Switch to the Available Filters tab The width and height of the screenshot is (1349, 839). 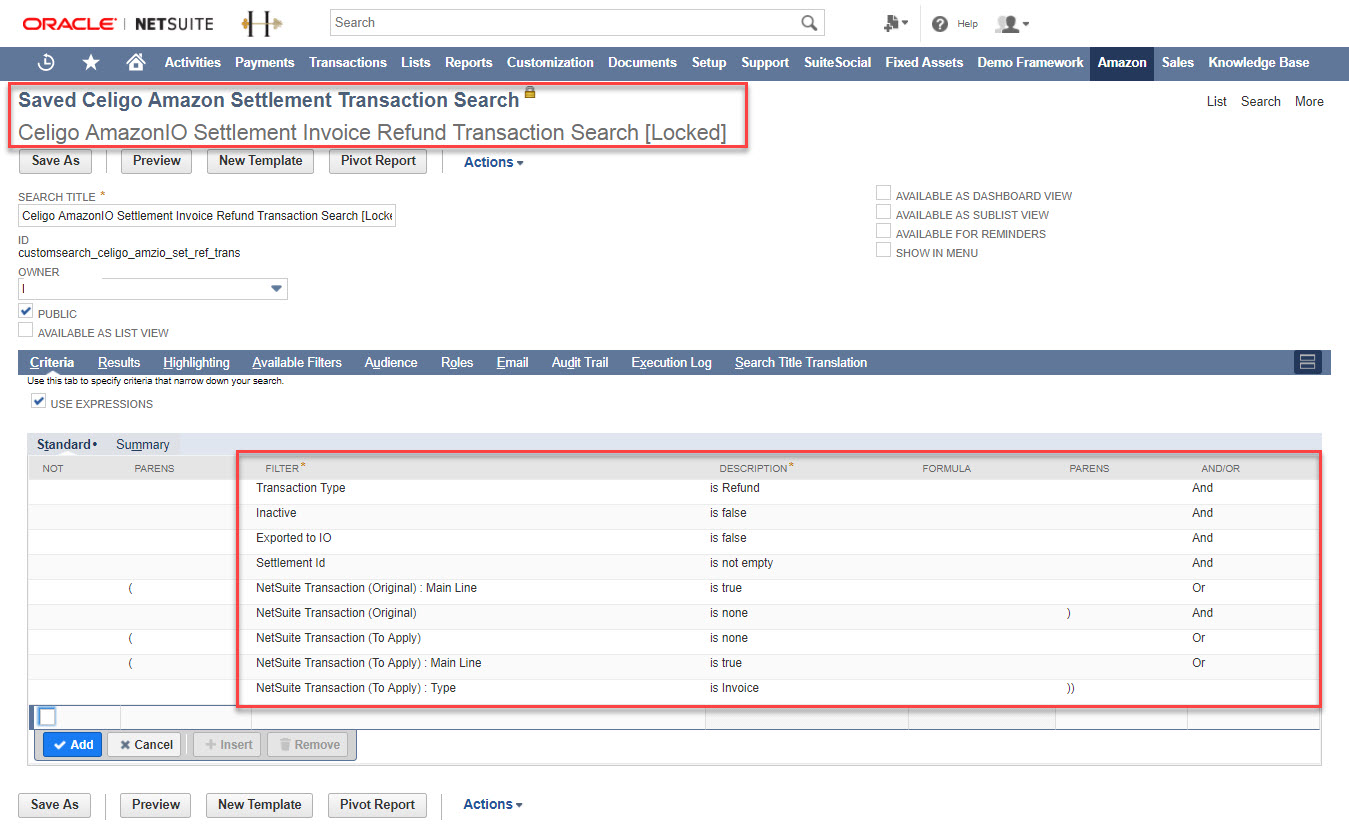[297, 362]
